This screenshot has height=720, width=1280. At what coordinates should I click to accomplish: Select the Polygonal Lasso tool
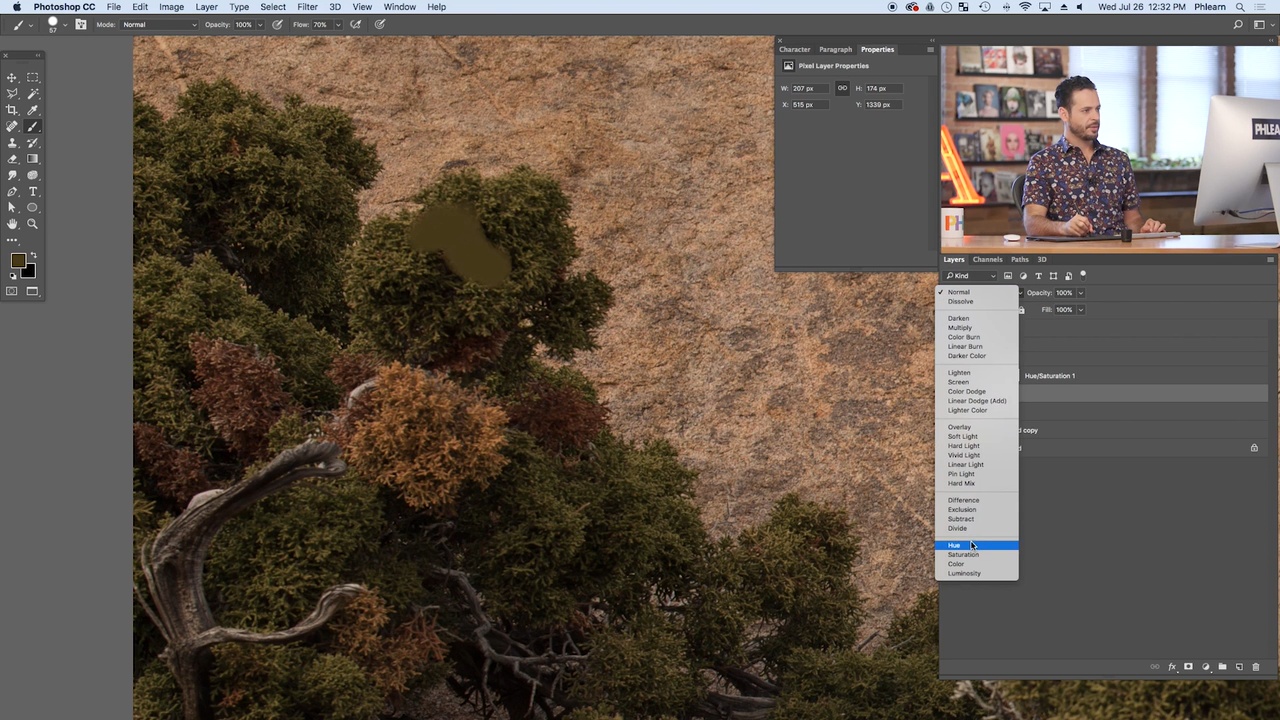click(x=12, y=94)
